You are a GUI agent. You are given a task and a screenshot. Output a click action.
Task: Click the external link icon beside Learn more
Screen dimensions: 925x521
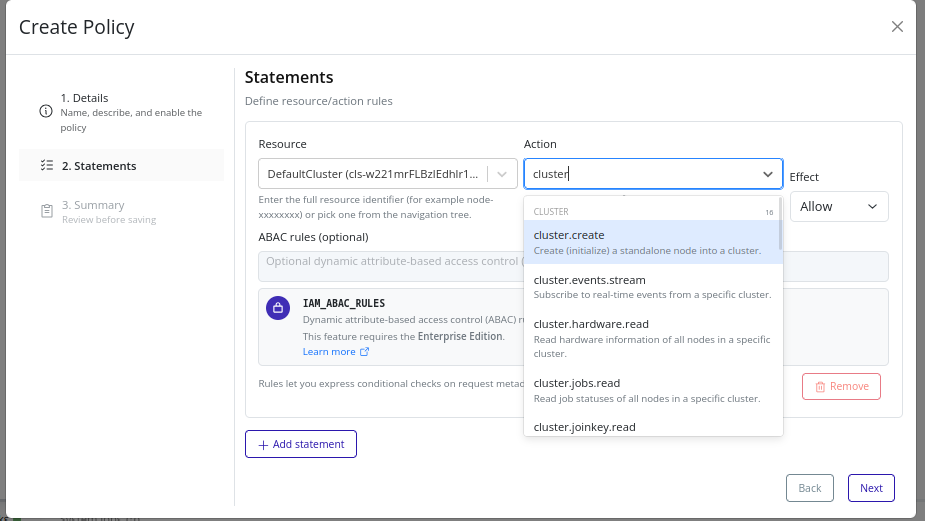(365, 352)
